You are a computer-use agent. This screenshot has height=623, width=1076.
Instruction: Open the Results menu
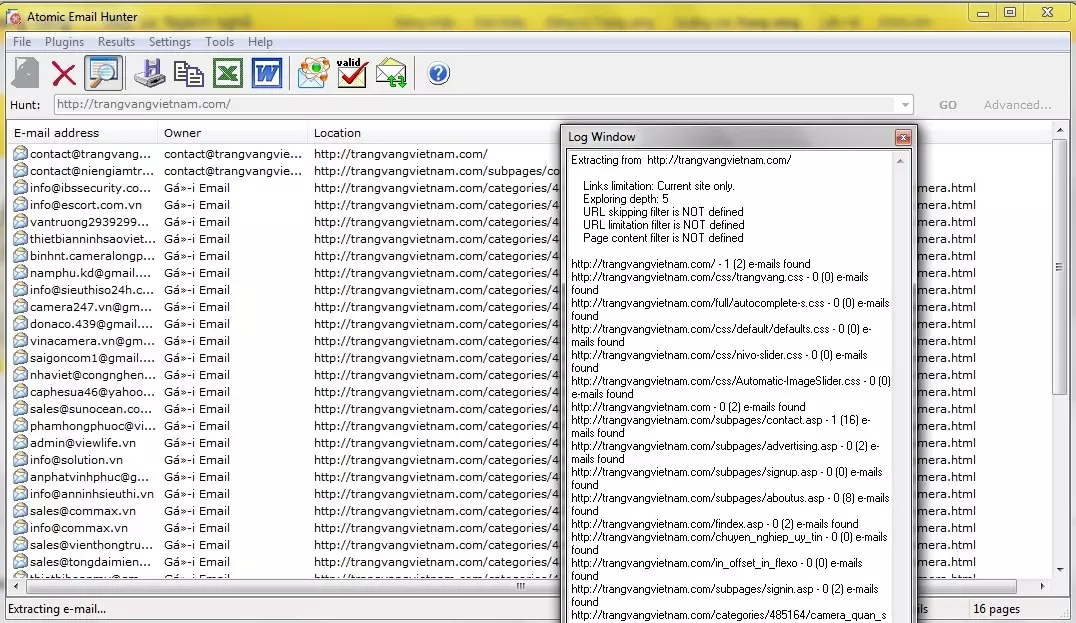pos(116,42)
